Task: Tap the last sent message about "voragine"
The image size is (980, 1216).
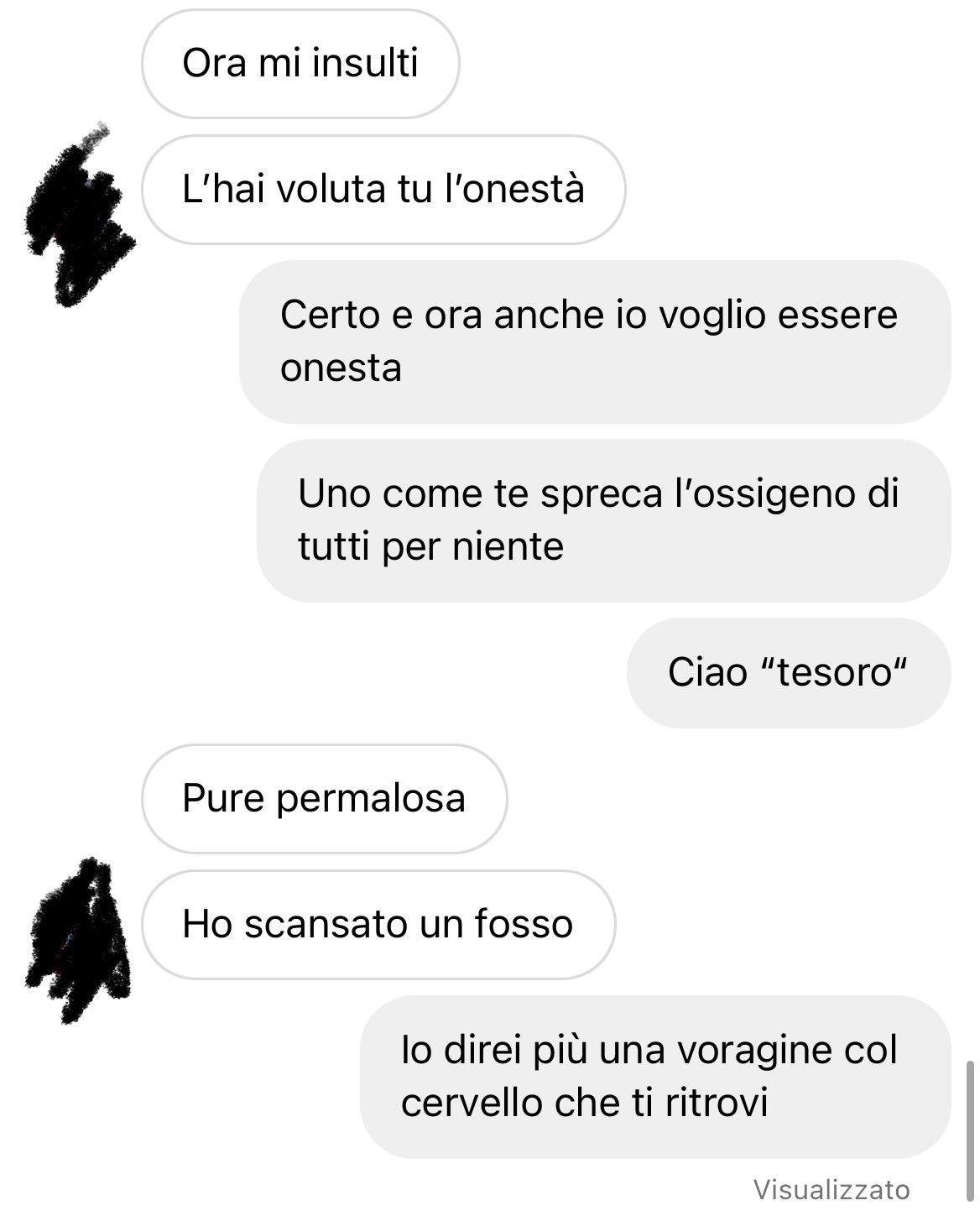Action: tap(655, 1077)
